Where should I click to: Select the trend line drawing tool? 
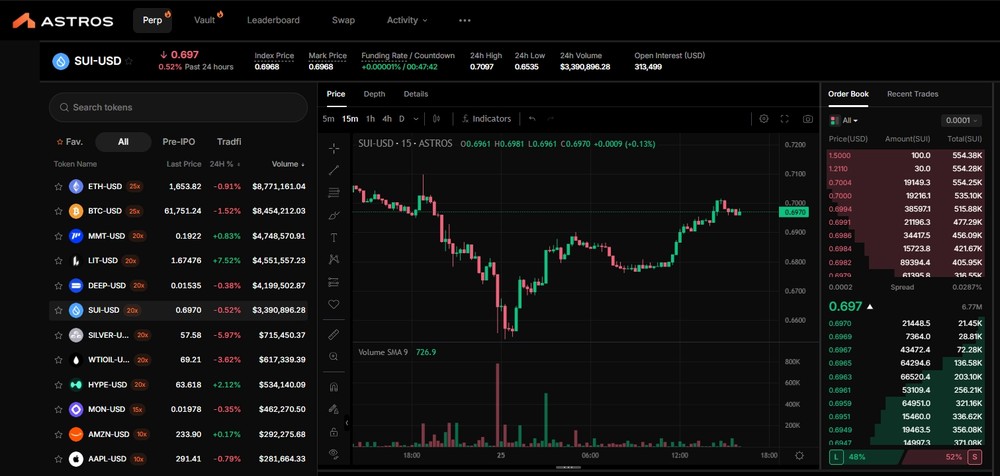tap(334, 170)
